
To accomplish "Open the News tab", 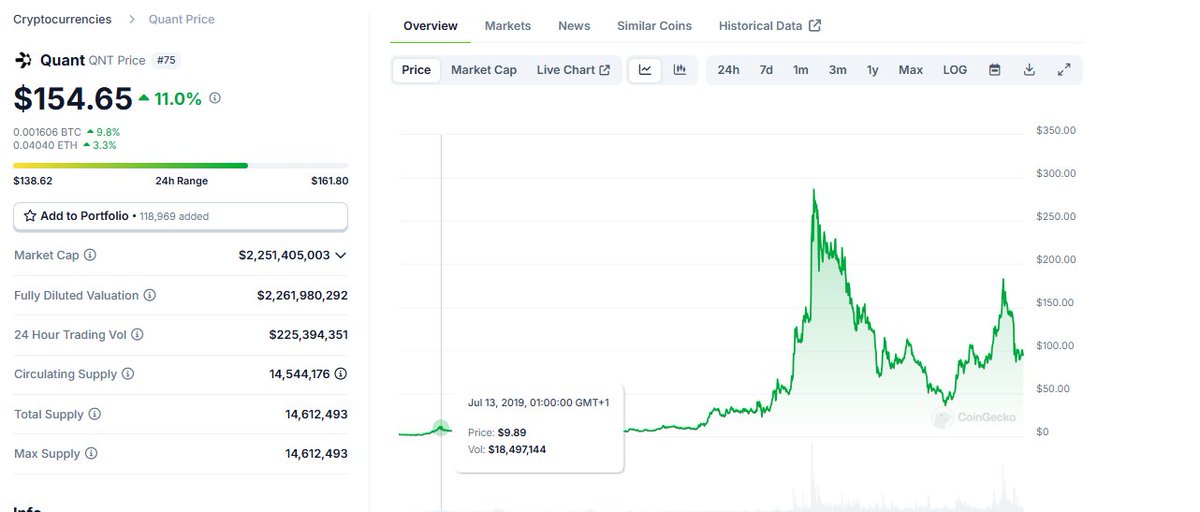I will [574, 26].
